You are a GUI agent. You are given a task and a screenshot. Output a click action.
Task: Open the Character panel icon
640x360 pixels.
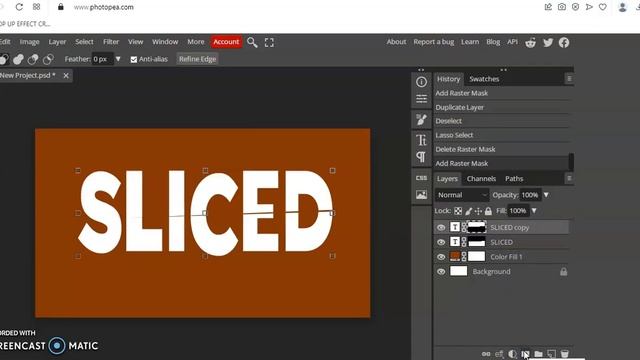coord(421,140)
